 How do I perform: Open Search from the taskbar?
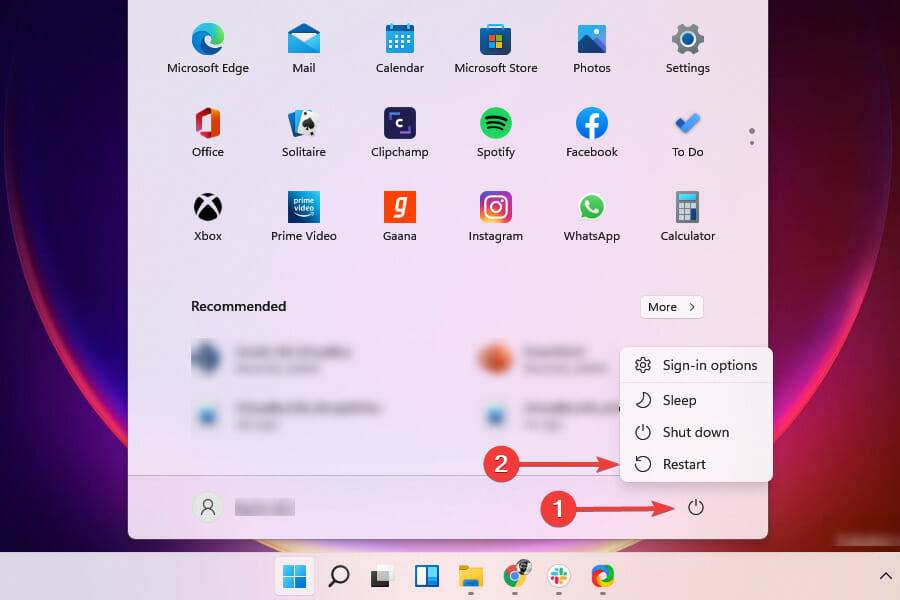point(339,576)
